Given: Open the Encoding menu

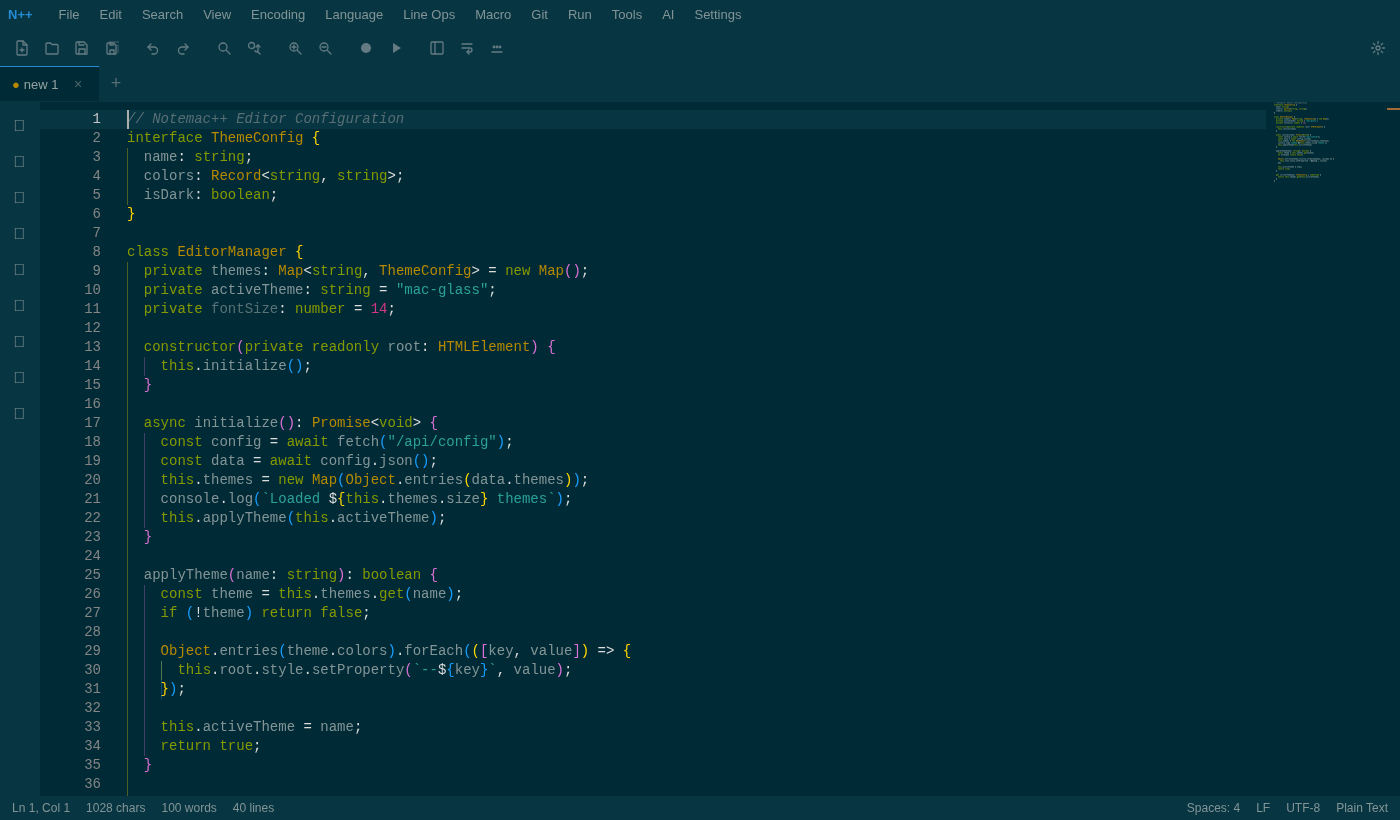Looking at the screenshot, I should (x=277, y=14).
